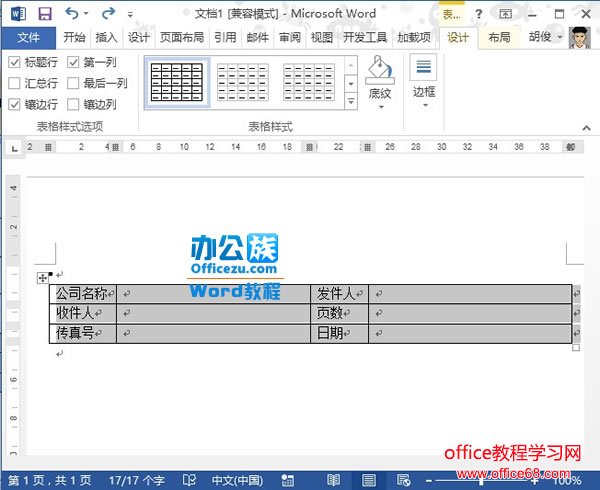Switch to the 页面布局 tab
600x490 pixels.
point(182,37)
